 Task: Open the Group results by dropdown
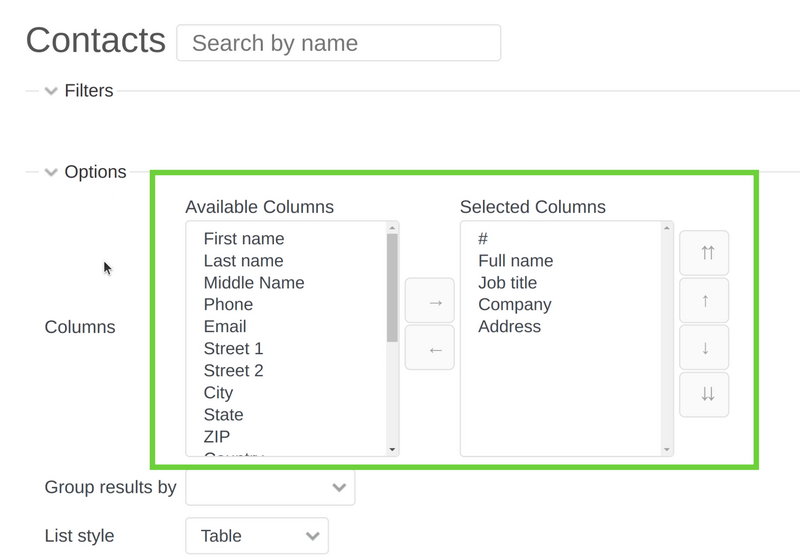coord(270,487)
